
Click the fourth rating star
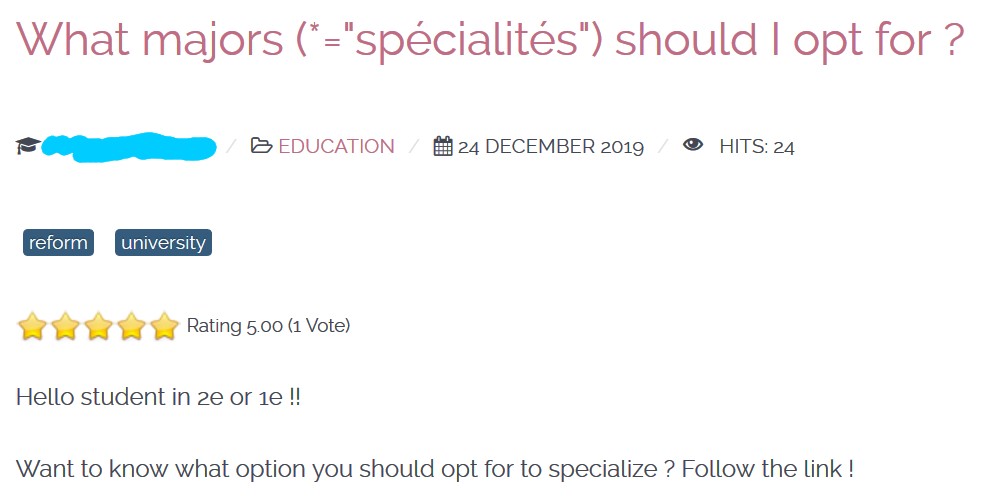131,326
